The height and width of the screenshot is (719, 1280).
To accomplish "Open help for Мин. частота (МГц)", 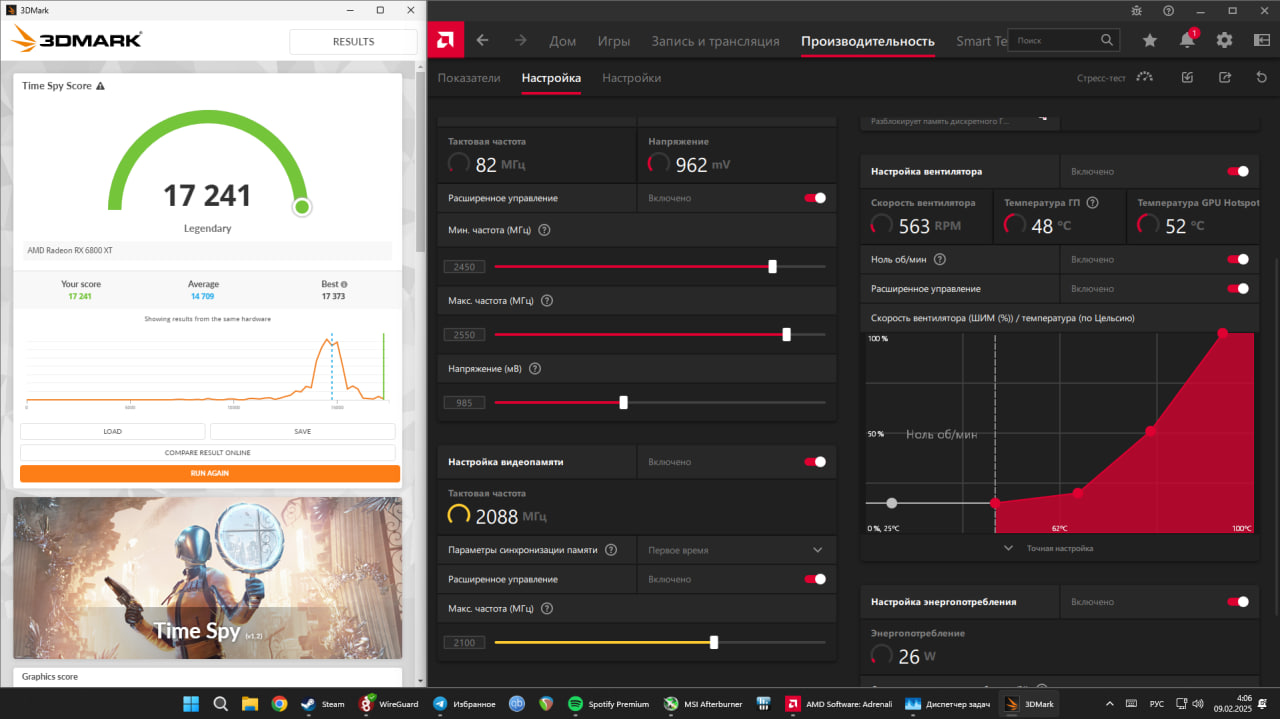I will click(x=544, y=230).
